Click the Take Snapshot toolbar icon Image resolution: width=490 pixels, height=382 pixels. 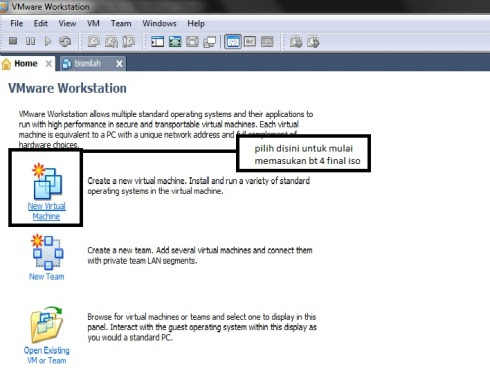tap(94, 42)
